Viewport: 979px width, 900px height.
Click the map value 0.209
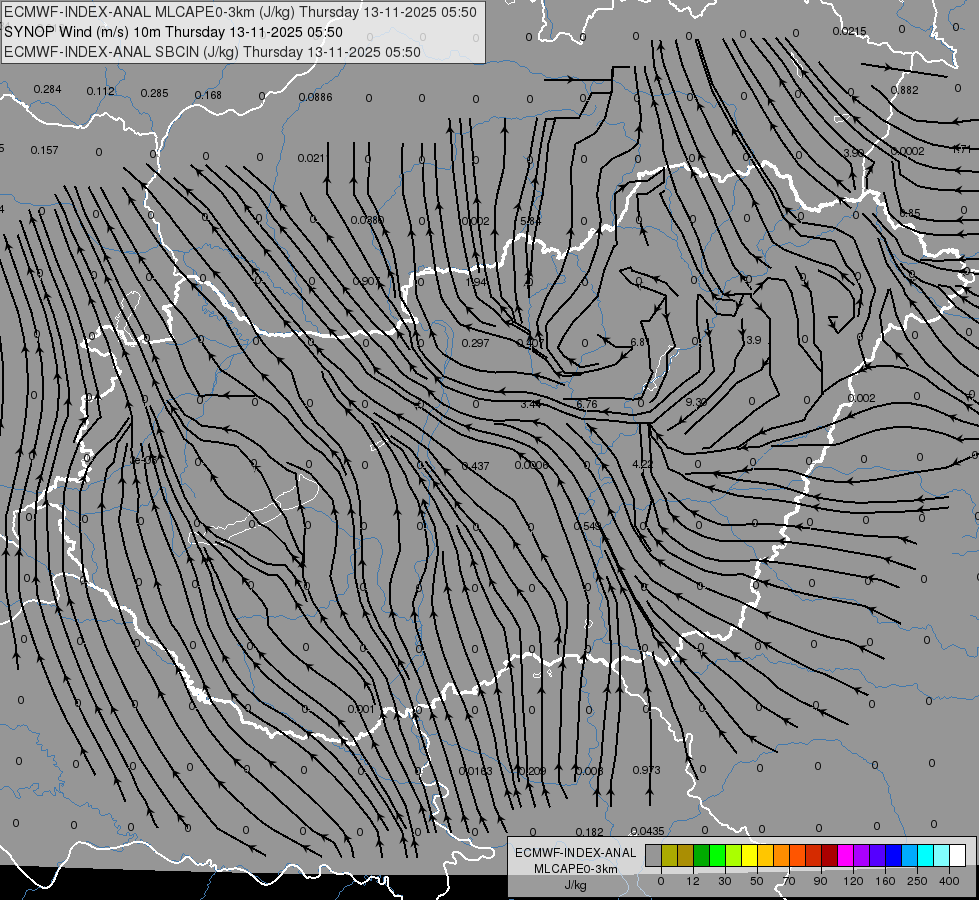[x=532, y=771]
